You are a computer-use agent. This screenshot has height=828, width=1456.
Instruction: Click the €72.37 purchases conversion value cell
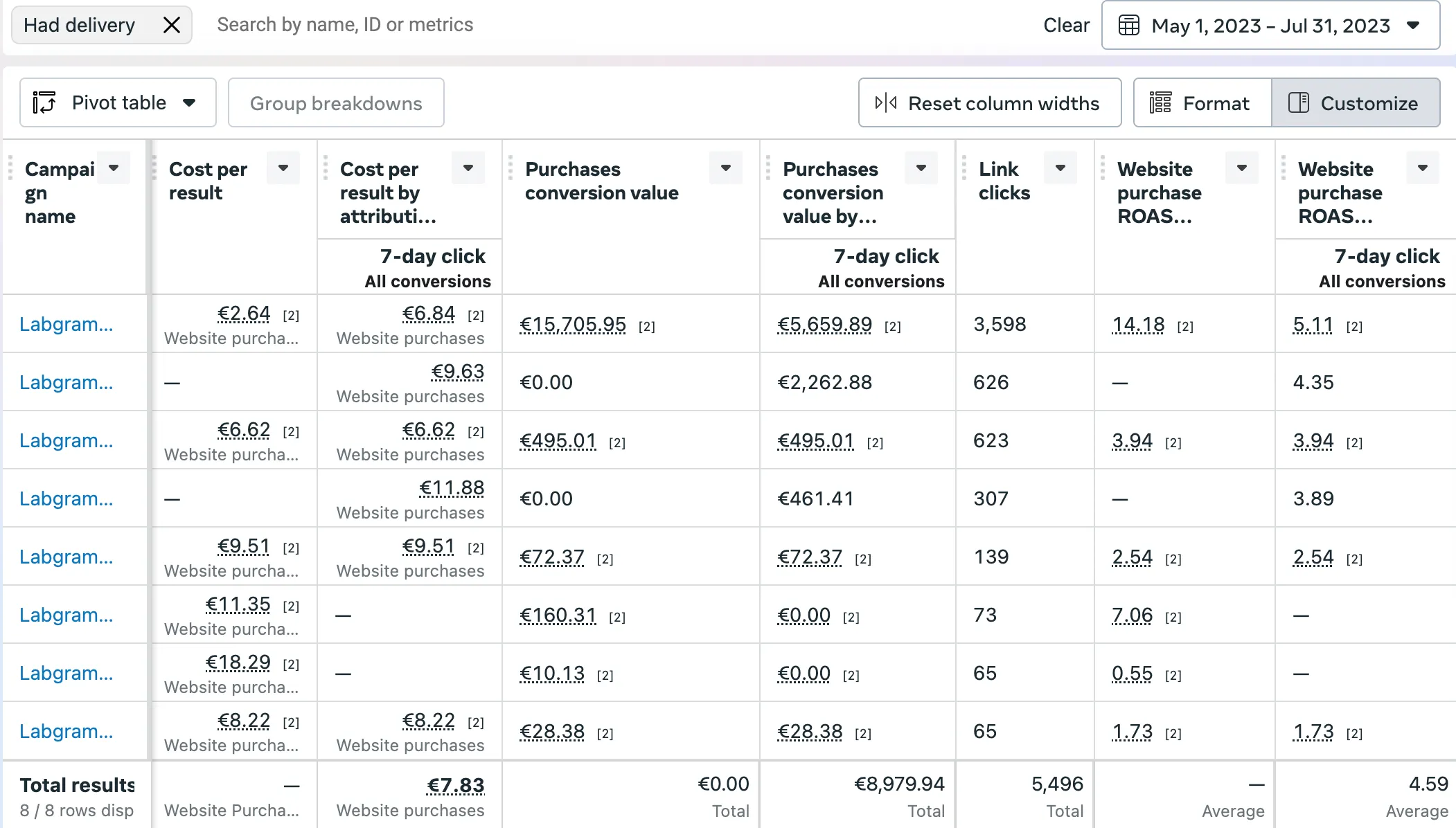(x=552, y=557)
